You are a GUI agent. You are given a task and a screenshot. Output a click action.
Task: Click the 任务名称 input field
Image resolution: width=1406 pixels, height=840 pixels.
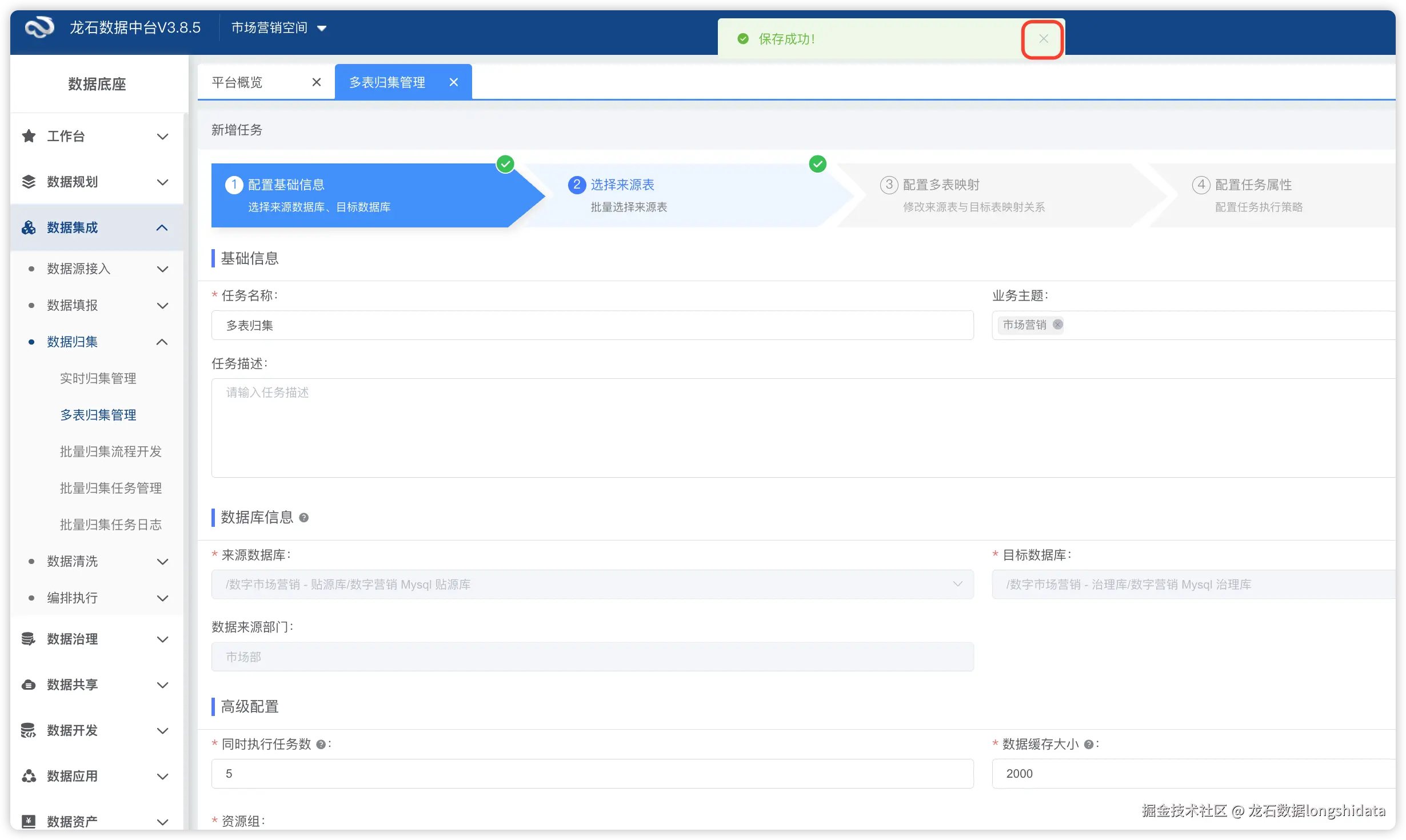592,325
